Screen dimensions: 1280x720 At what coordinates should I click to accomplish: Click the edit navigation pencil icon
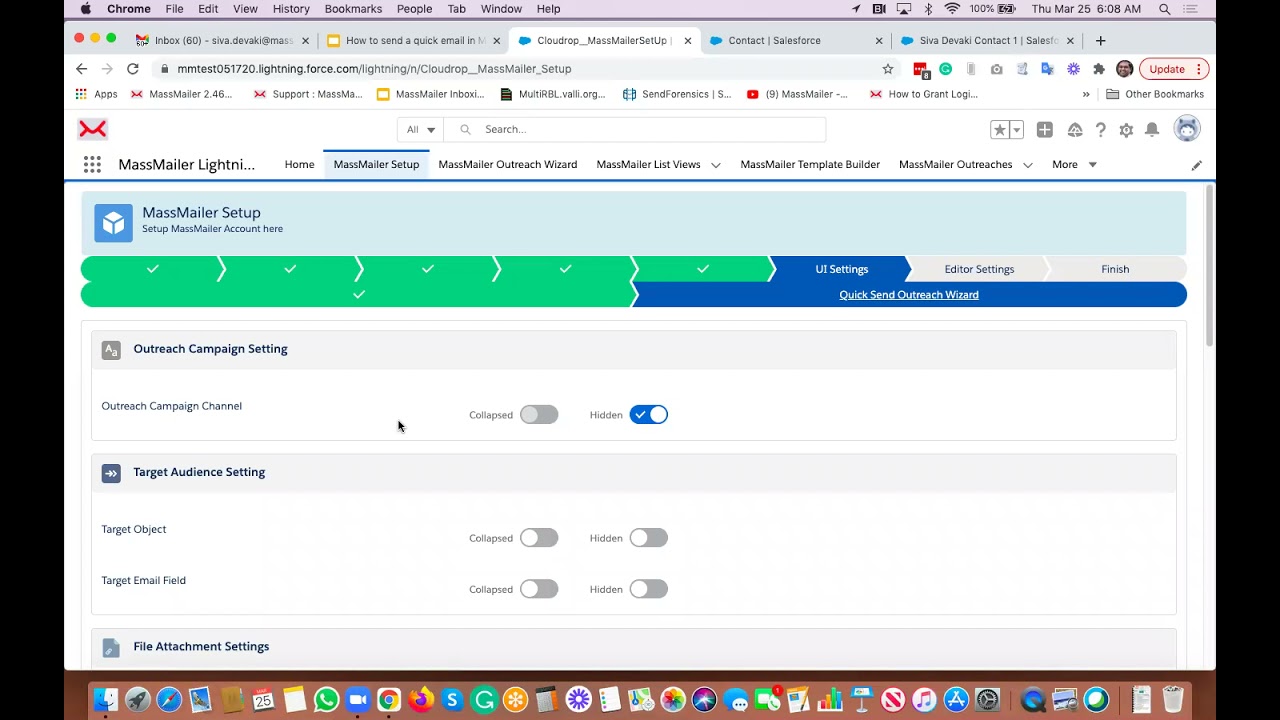click(x=1196, y=165)
